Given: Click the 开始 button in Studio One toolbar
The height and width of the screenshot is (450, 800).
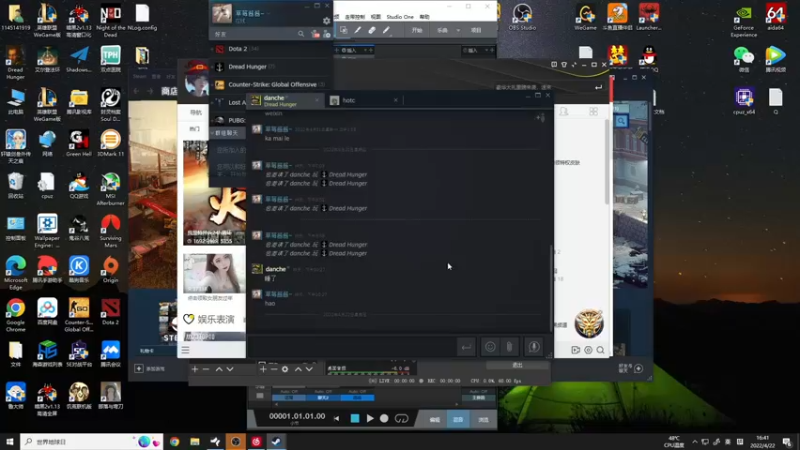Looking at the screenshot, I should [417, 31].
